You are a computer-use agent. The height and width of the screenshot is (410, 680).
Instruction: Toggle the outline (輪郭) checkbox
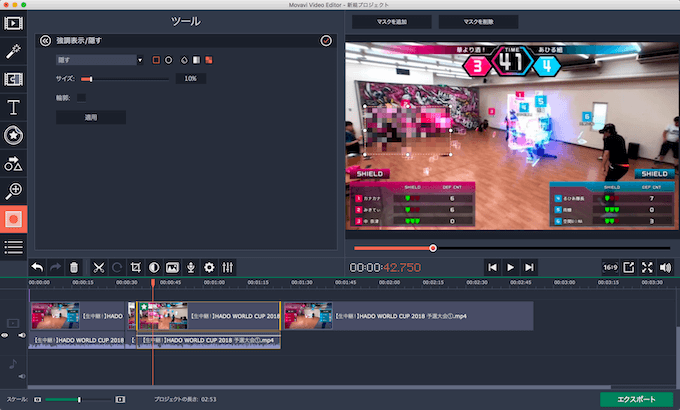point(81,98)
